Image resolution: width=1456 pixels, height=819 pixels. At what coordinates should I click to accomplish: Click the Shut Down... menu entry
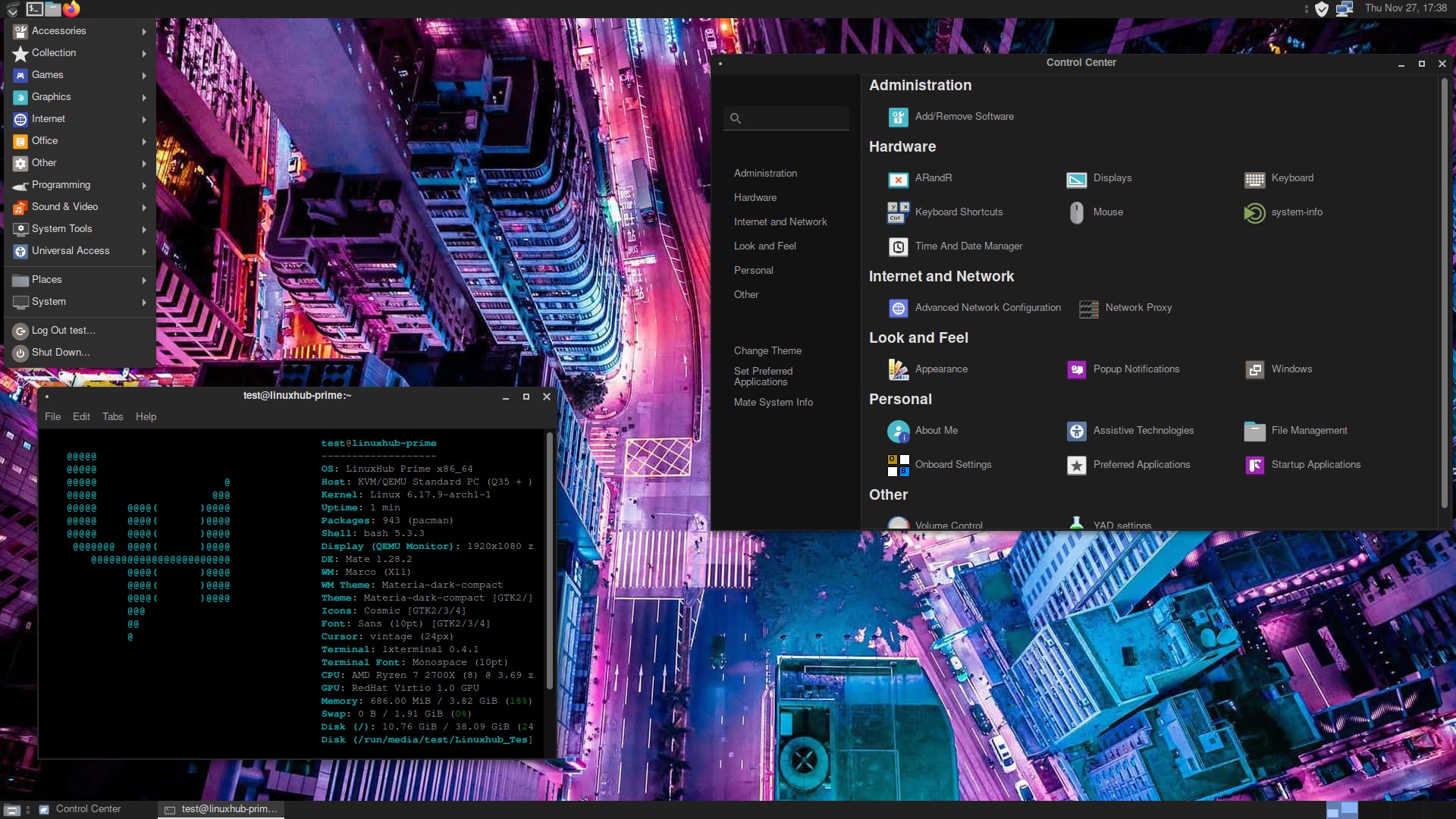click(61, 353)
